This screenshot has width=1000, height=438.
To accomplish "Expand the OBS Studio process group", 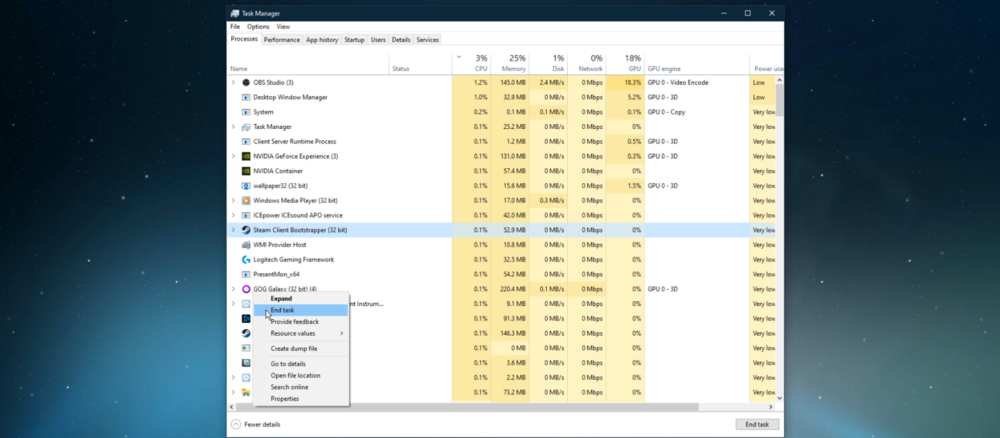I will click(234, 82).
